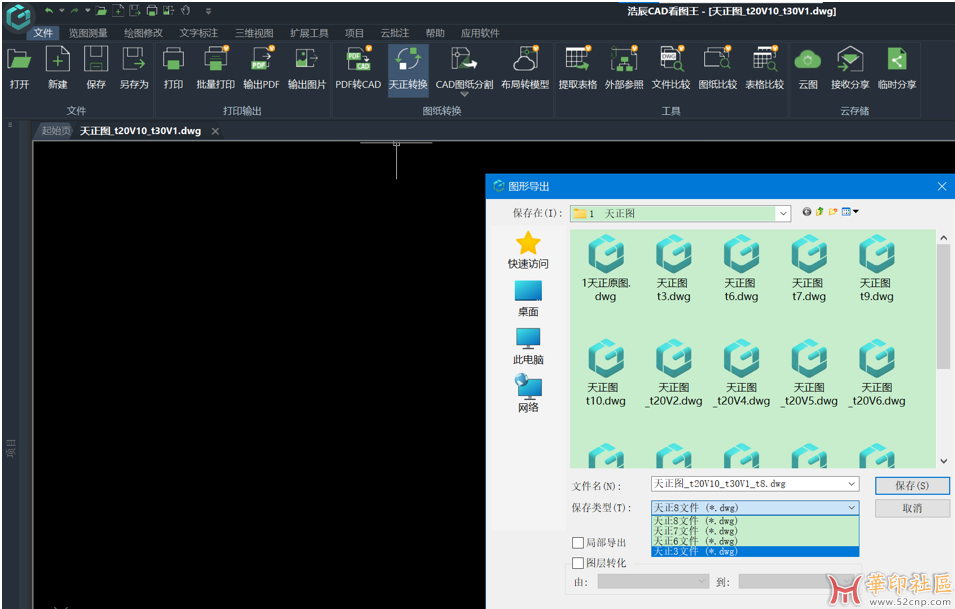
Task: Select 快速访问 in the dialog sidebar
Action: [528, 250]
